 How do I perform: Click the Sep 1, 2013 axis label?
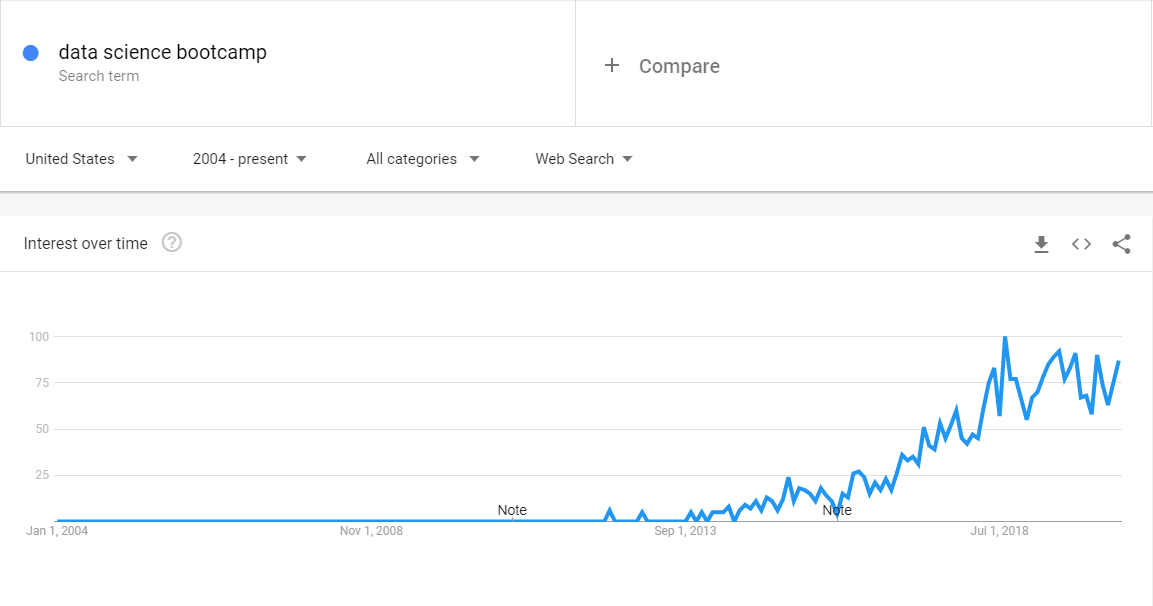click(685, 531)
